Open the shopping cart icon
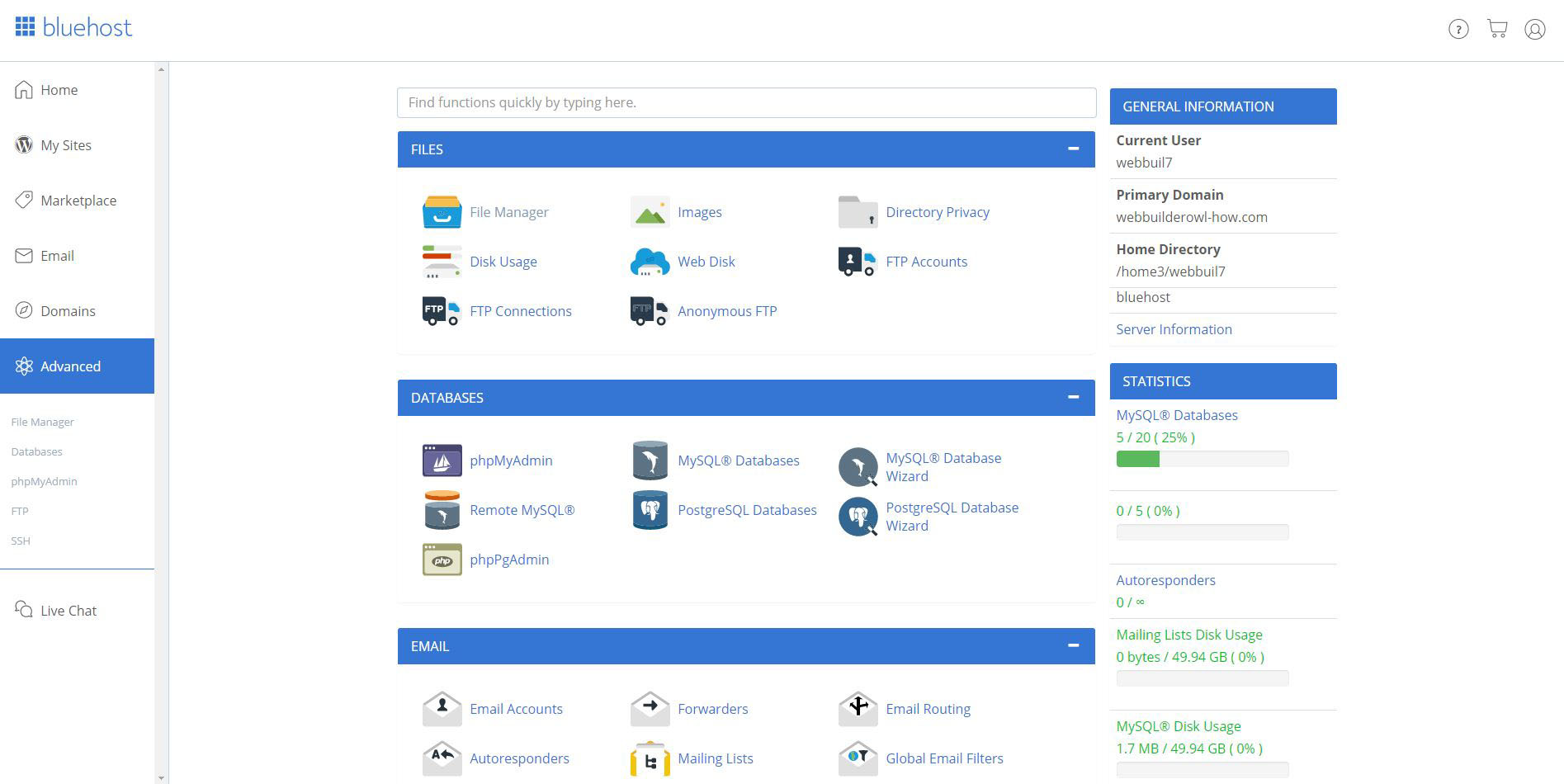The image size is (1564, 784). [1497, 29]
